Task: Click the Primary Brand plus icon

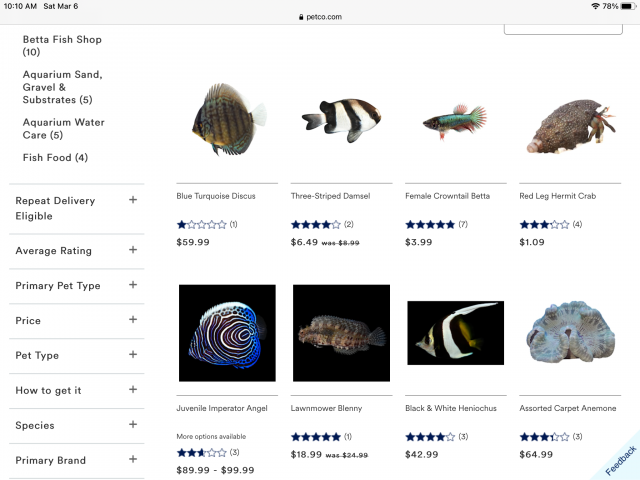Action: click(x=132, y=460)
